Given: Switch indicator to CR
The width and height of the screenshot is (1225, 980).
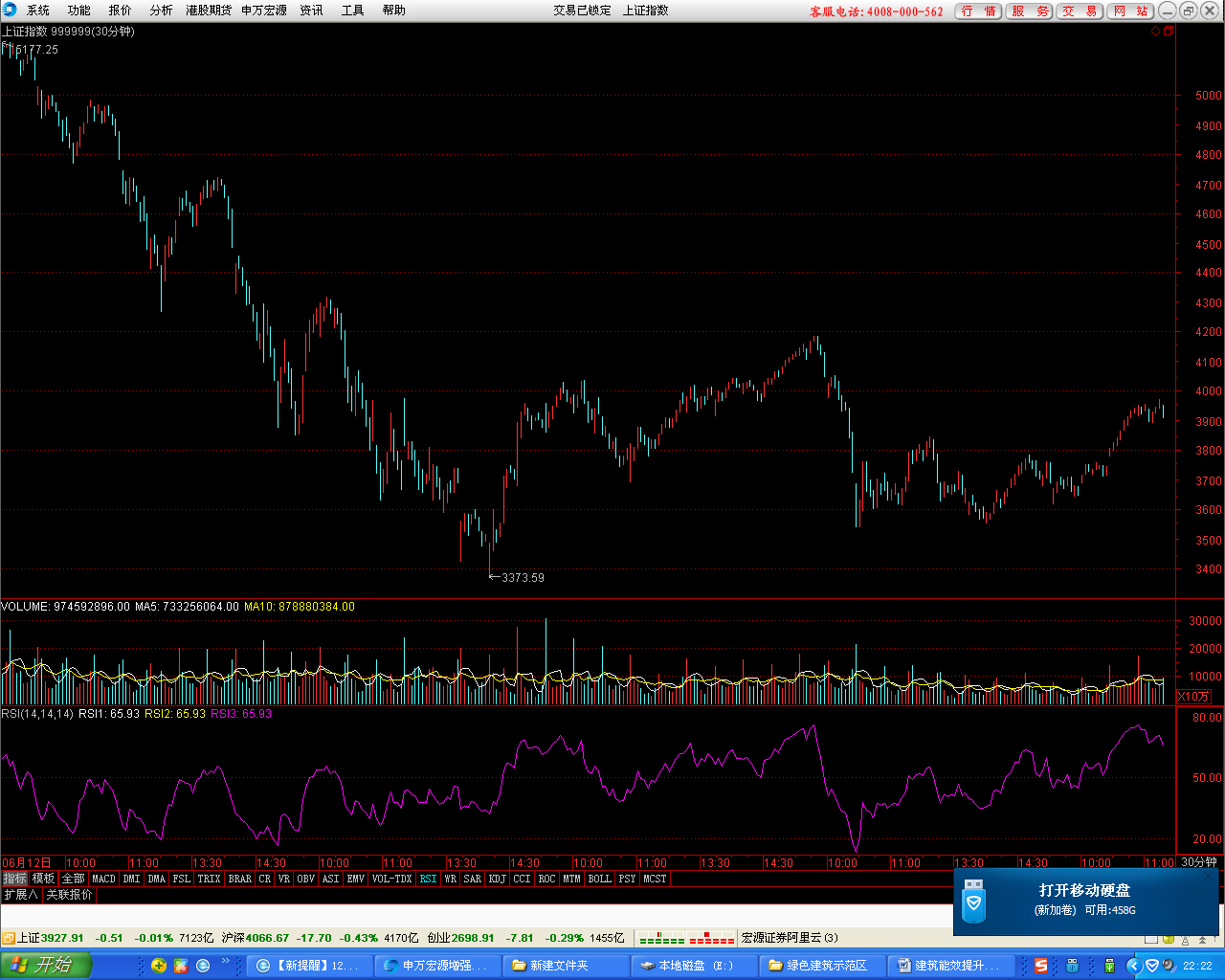Looking at the screenshot, I should pos(265,879).
